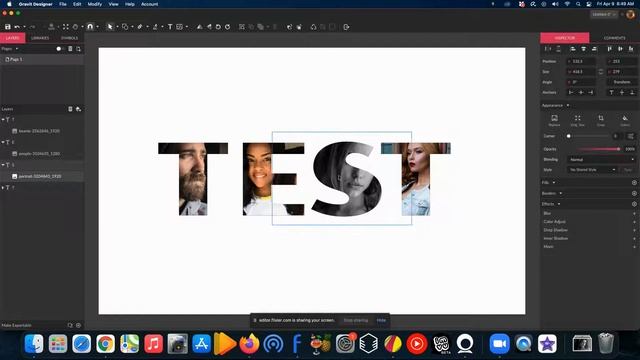Adjust the Opacity slider
This screenshot has width=640, height=360.
[x=599, y=149]
